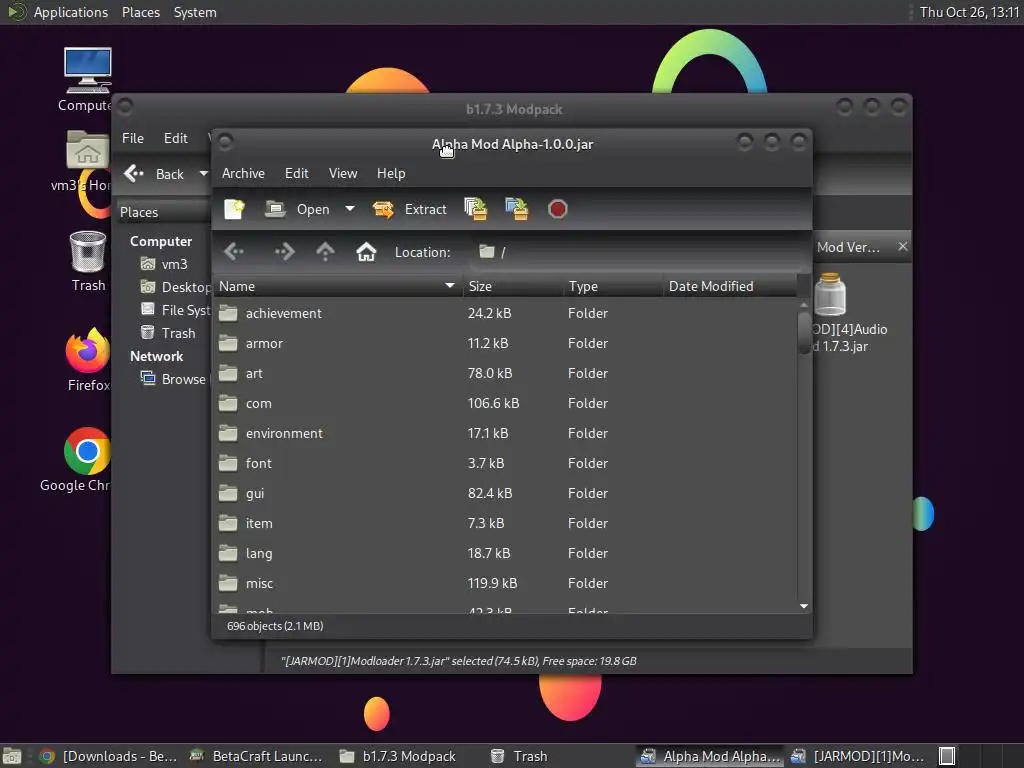Click the red Stop operation icon
This screenshot has height=768, width=1024.
(x=557, y=209)
